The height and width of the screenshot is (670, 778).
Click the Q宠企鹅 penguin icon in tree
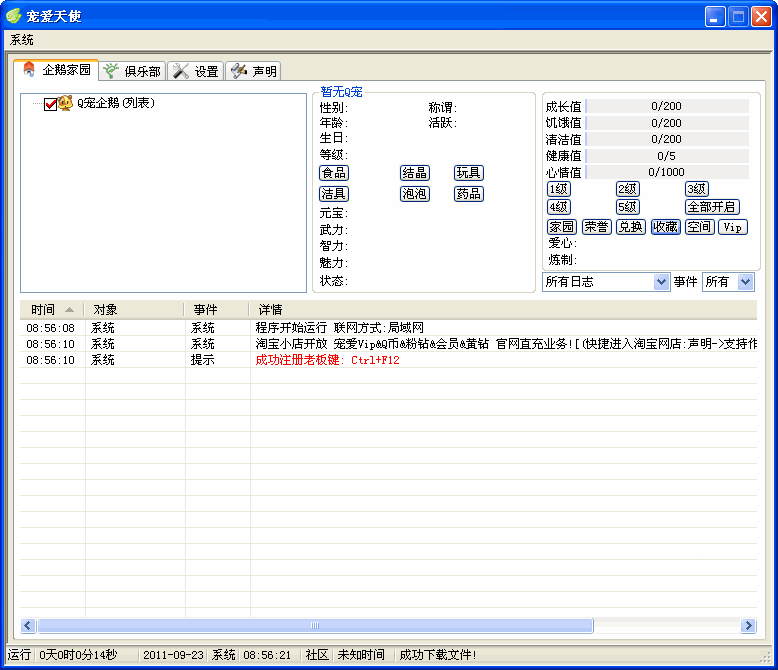(x=66, y=103)
